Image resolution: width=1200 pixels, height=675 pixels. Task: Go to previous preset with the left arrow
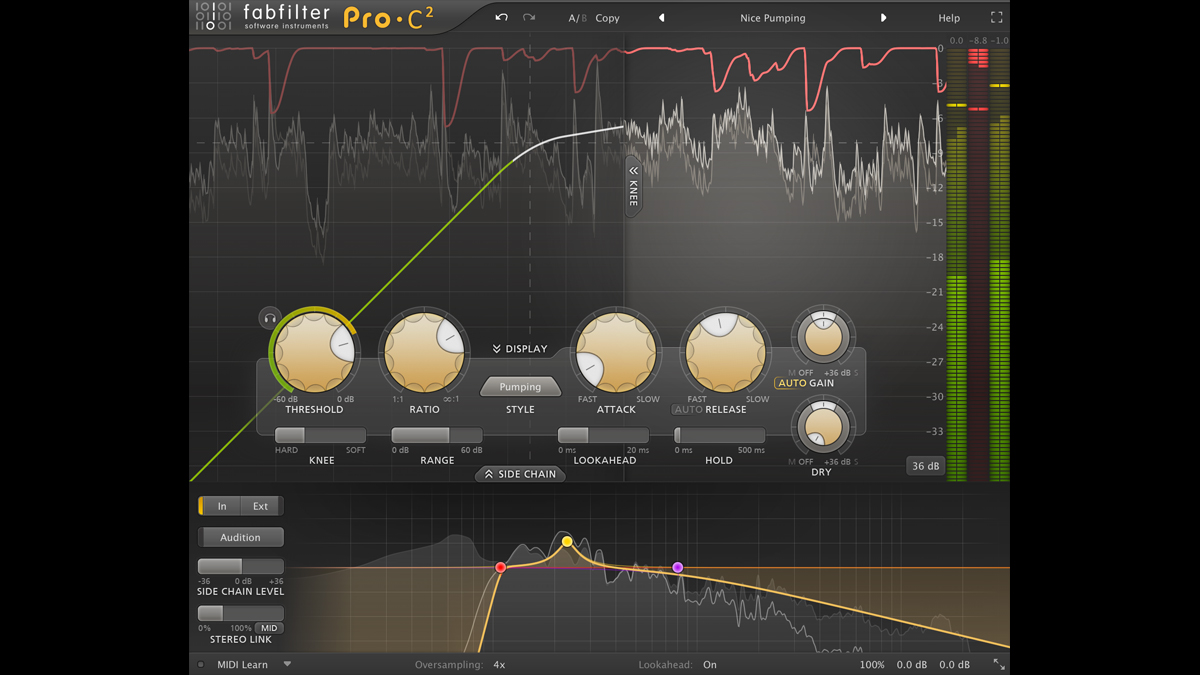click(x=661, y=17)
